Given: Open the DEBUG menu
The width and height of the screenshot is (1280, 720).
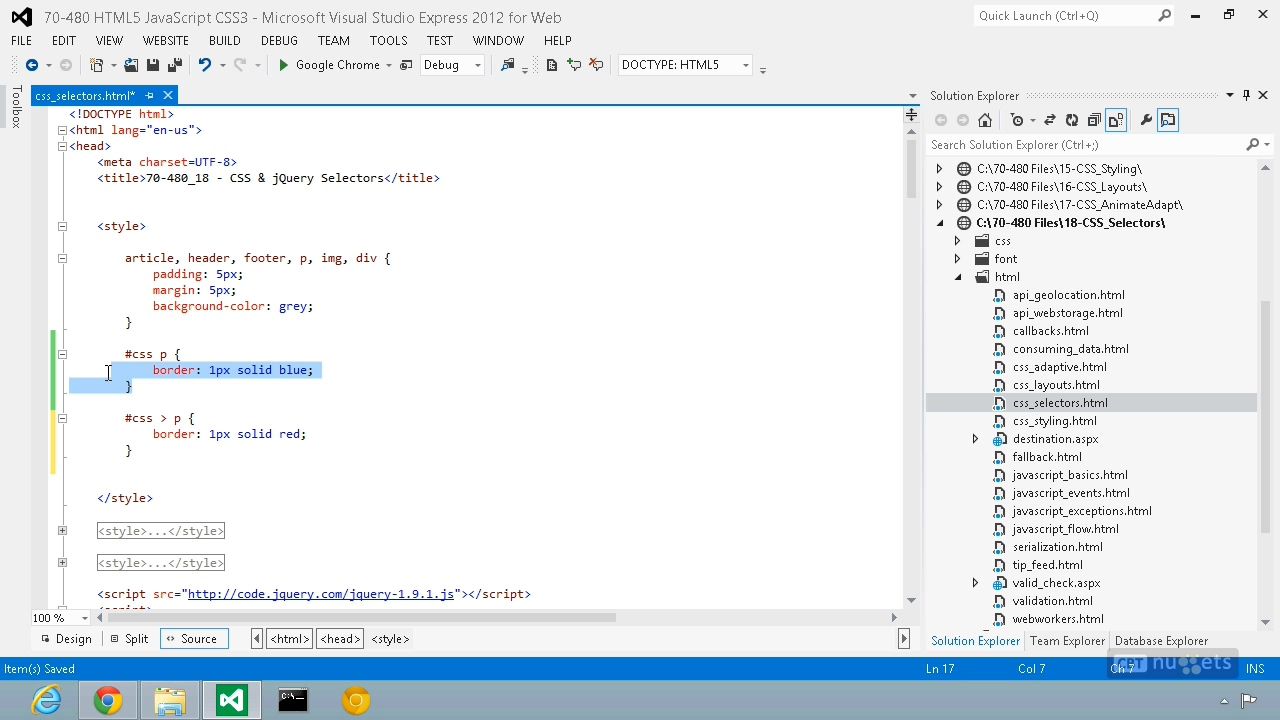Looking at the screenshot, I should [x=279, y=41].
